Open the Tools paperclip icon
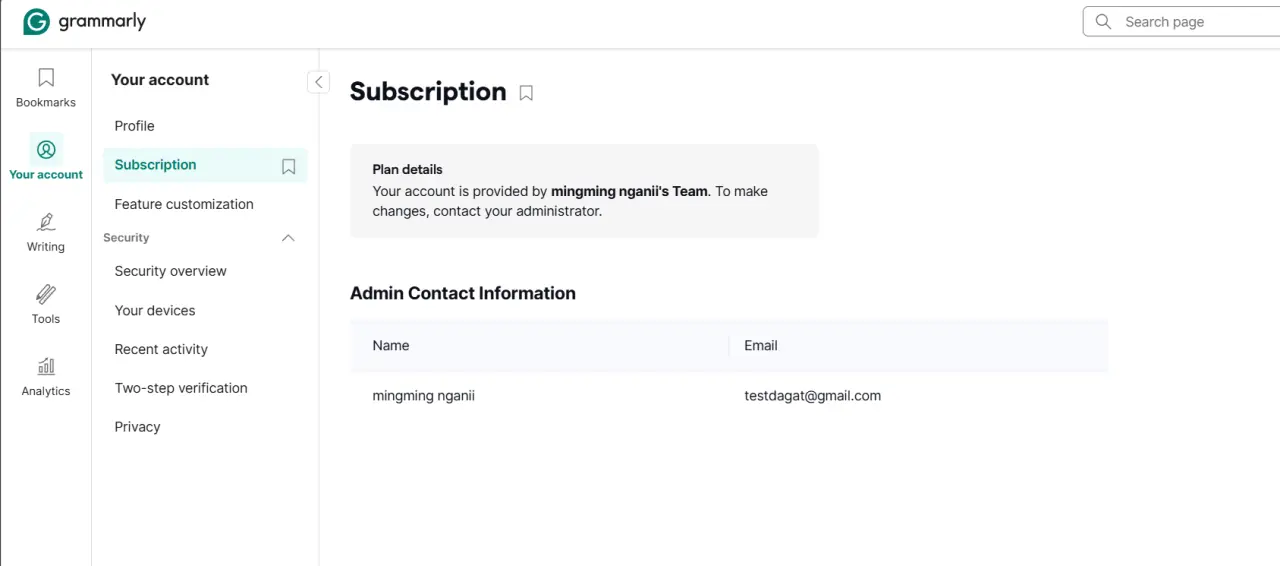Viewport: 1280px width, 566px height. pyautogui.click(x=46, y=294)
